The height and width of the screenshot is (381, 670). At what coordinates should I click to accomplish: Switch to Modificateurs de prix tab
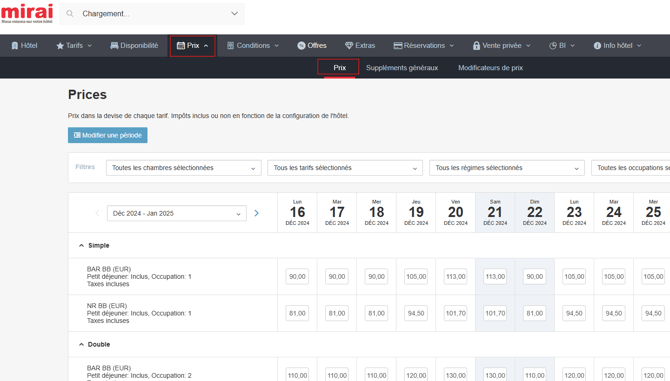[491, 68]
